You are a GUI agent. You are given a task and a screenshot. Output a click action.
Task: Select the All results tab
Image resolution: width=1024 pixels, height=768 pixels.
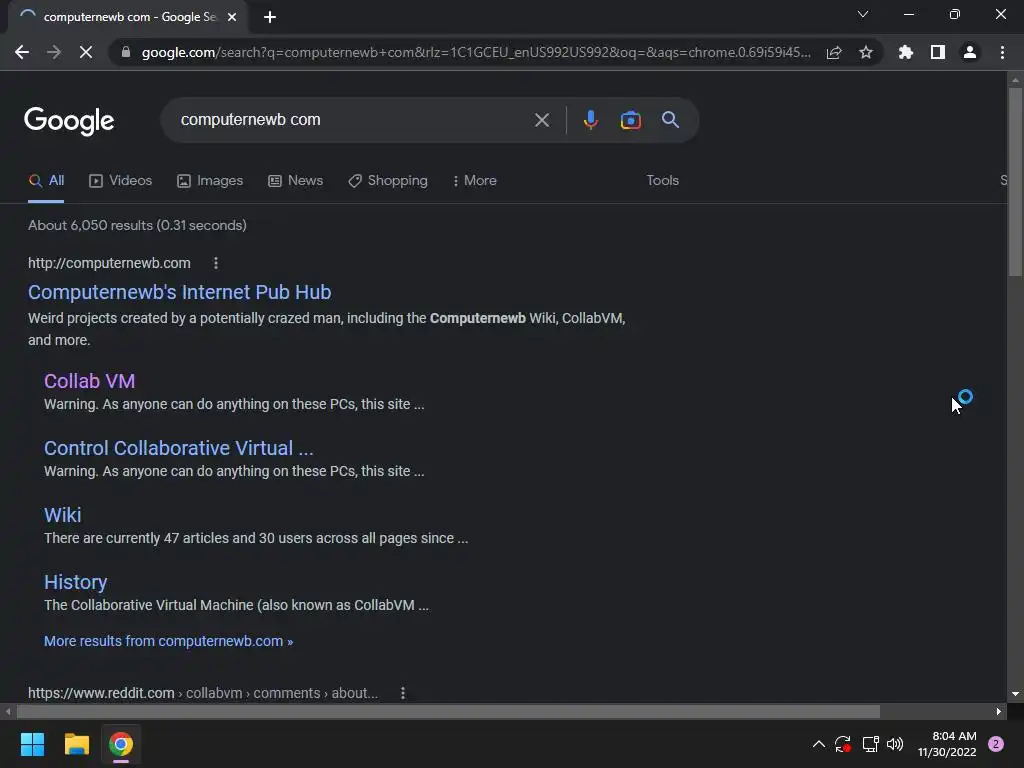point(46,181)
